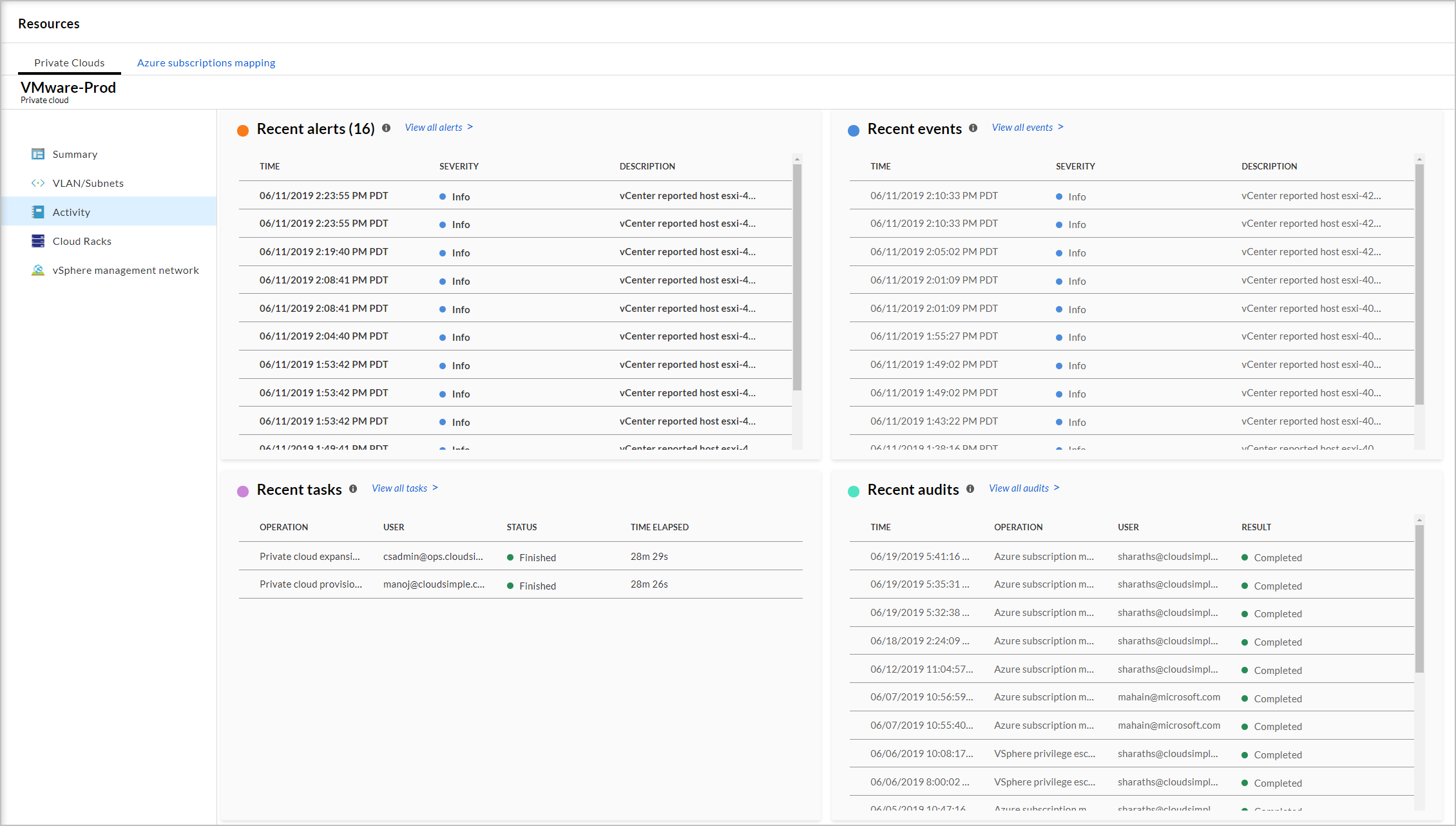1456x826 pixels.
Task: Click Activity icon in sidebar
Action: (x=37, y=212)
